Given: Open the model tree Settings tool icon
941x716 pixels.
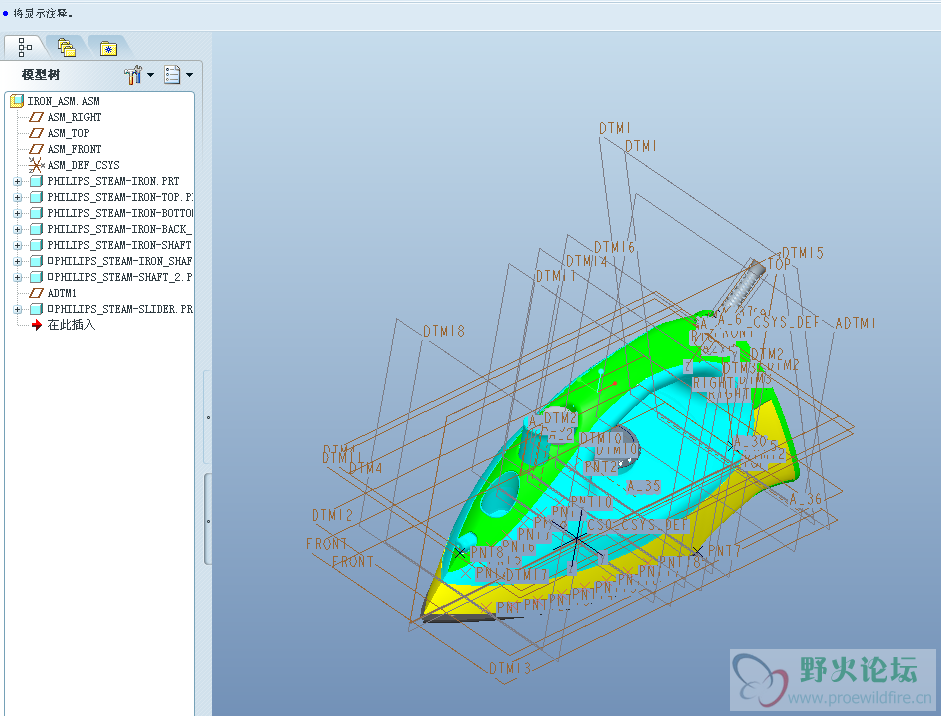Looking at the screenshot, I should pyautogui.click(x=132, y=75).
